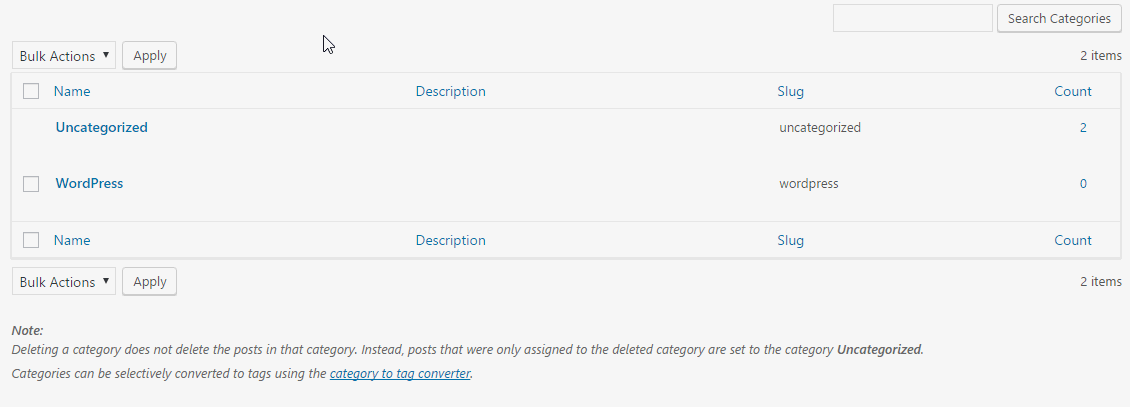The height and width of the screenshot is (407, 1130).
Task: Click the category search text field
Action: (x=912, y=18)
